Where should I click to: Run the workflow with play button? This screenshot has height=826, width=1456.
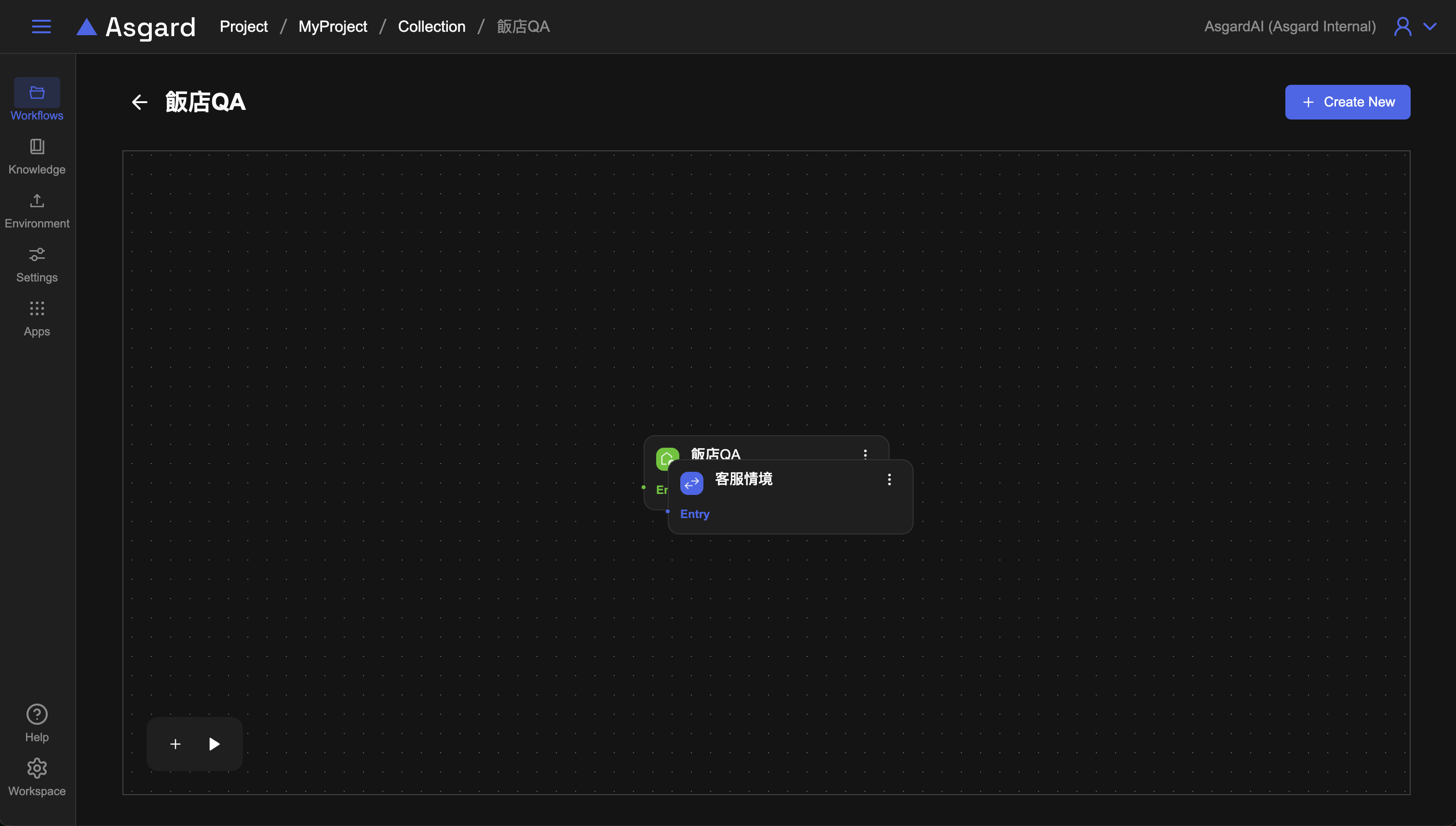pos(214,744)
